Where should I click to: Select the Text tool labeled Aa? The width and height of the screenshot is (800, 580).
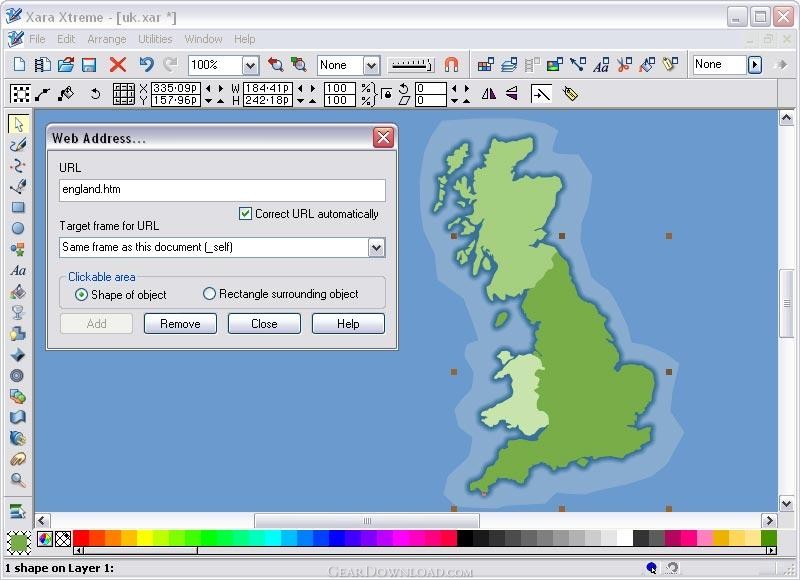tap(18, 270)
